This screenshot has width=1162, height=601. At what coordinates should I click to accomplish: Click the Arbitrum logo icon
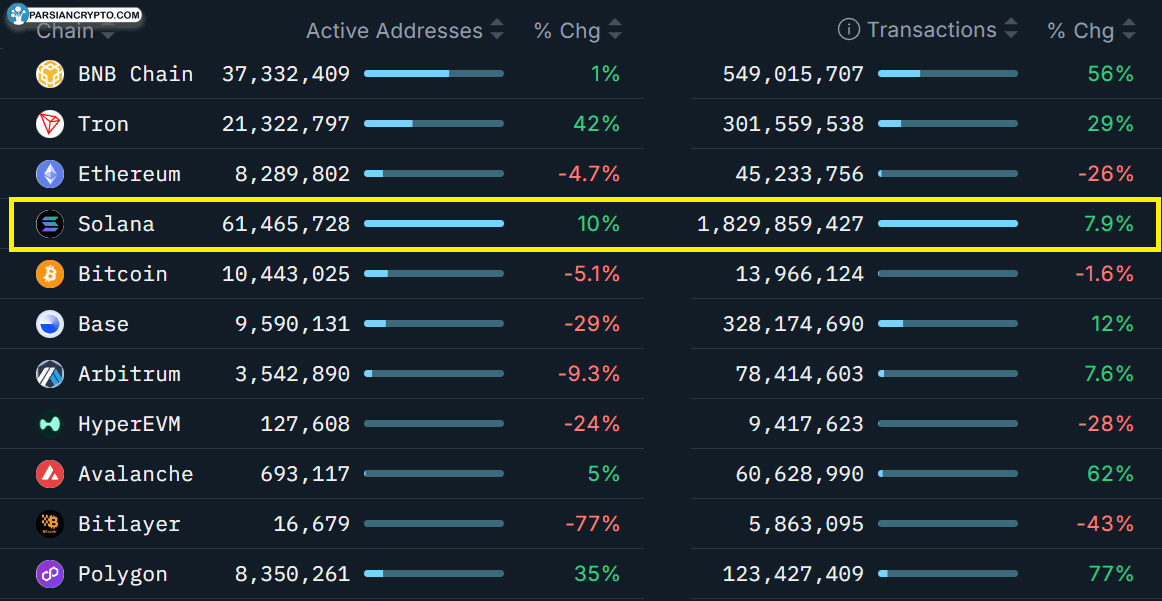click(50, 374)
